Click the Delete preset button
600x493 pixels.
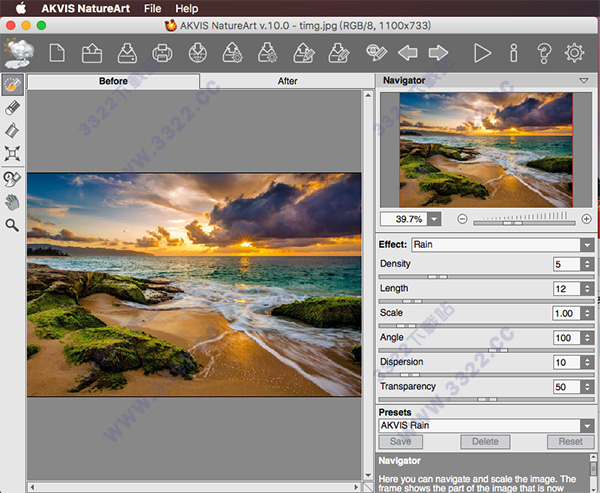click(485, 442)
